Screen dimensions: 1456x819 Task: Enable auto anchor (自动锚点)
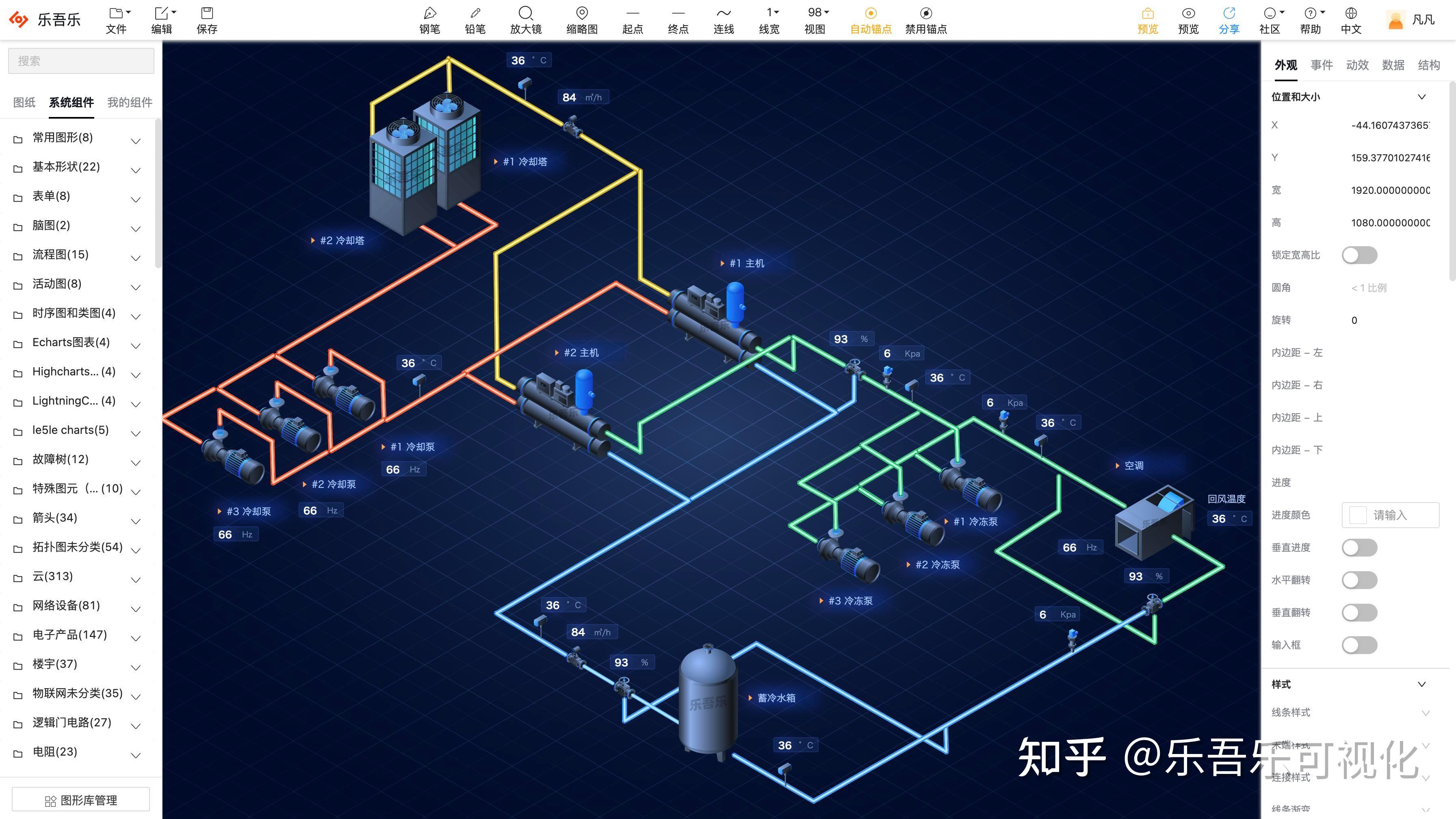pyautogui.click(x=870, y=19)
